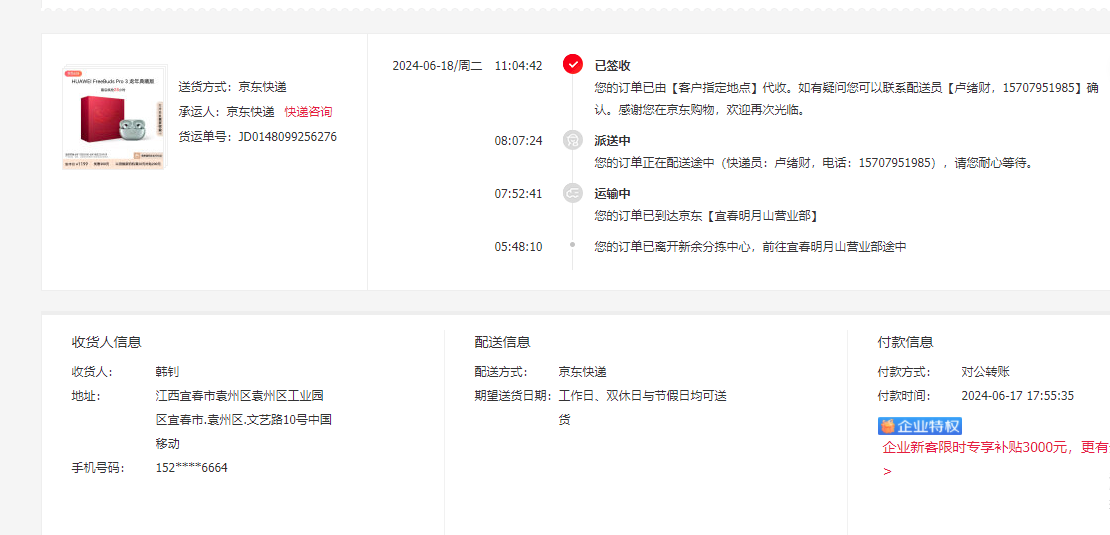Click the 配送方式 value 京东快递

(x=583, y=372)
